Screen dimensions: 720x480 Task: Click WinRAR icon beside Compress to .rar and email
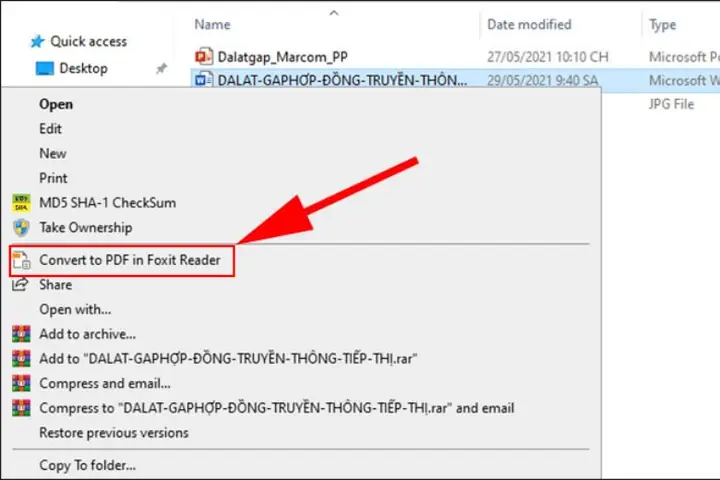click(21, 408)
